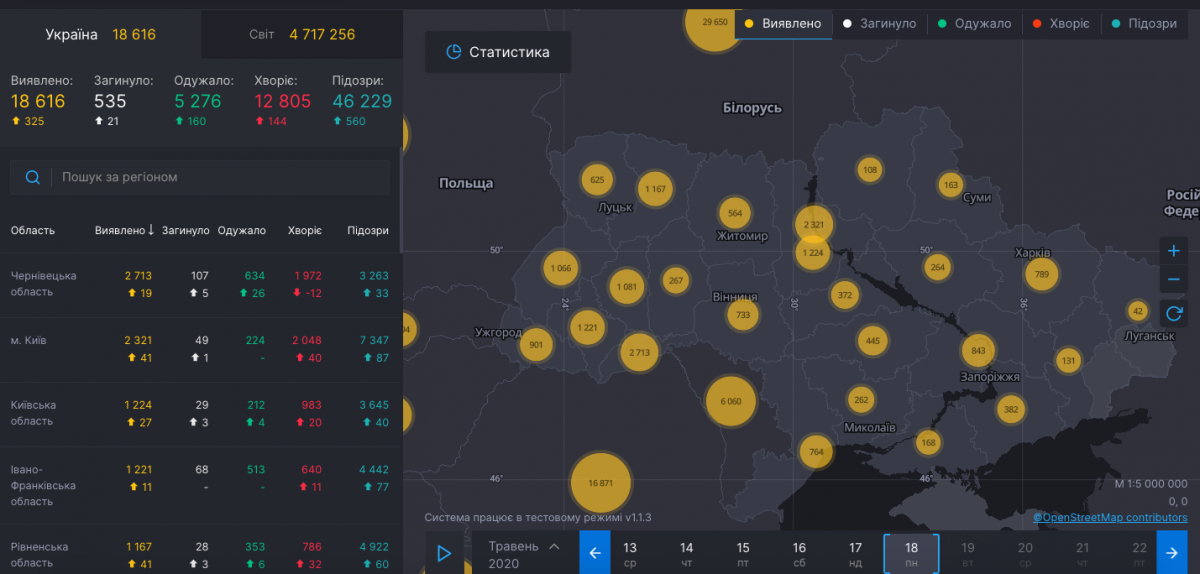Click the 1 066 map bubble
The width and height of the screenshot is (1200, 574).
point(561,268)
